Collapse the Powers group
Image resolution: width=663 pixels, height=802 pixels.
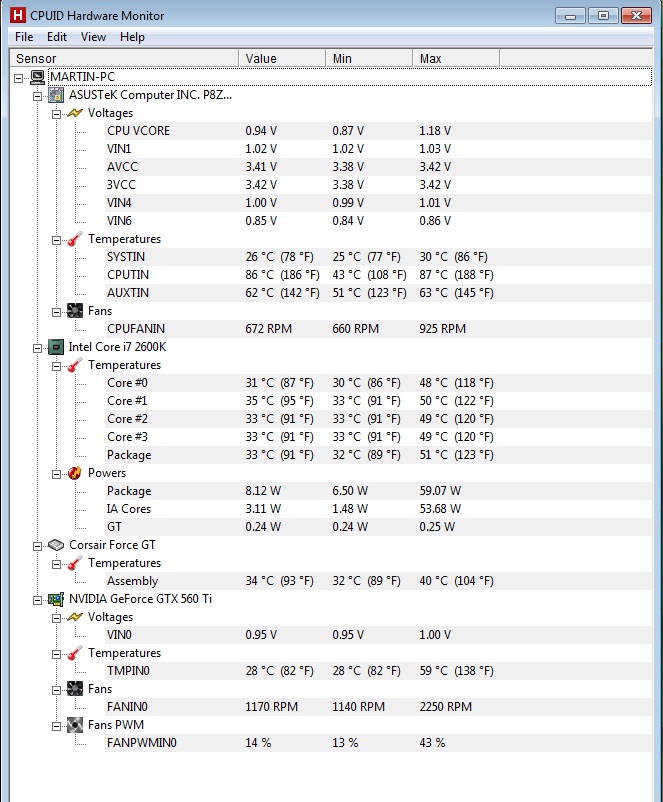click(56, 474)
